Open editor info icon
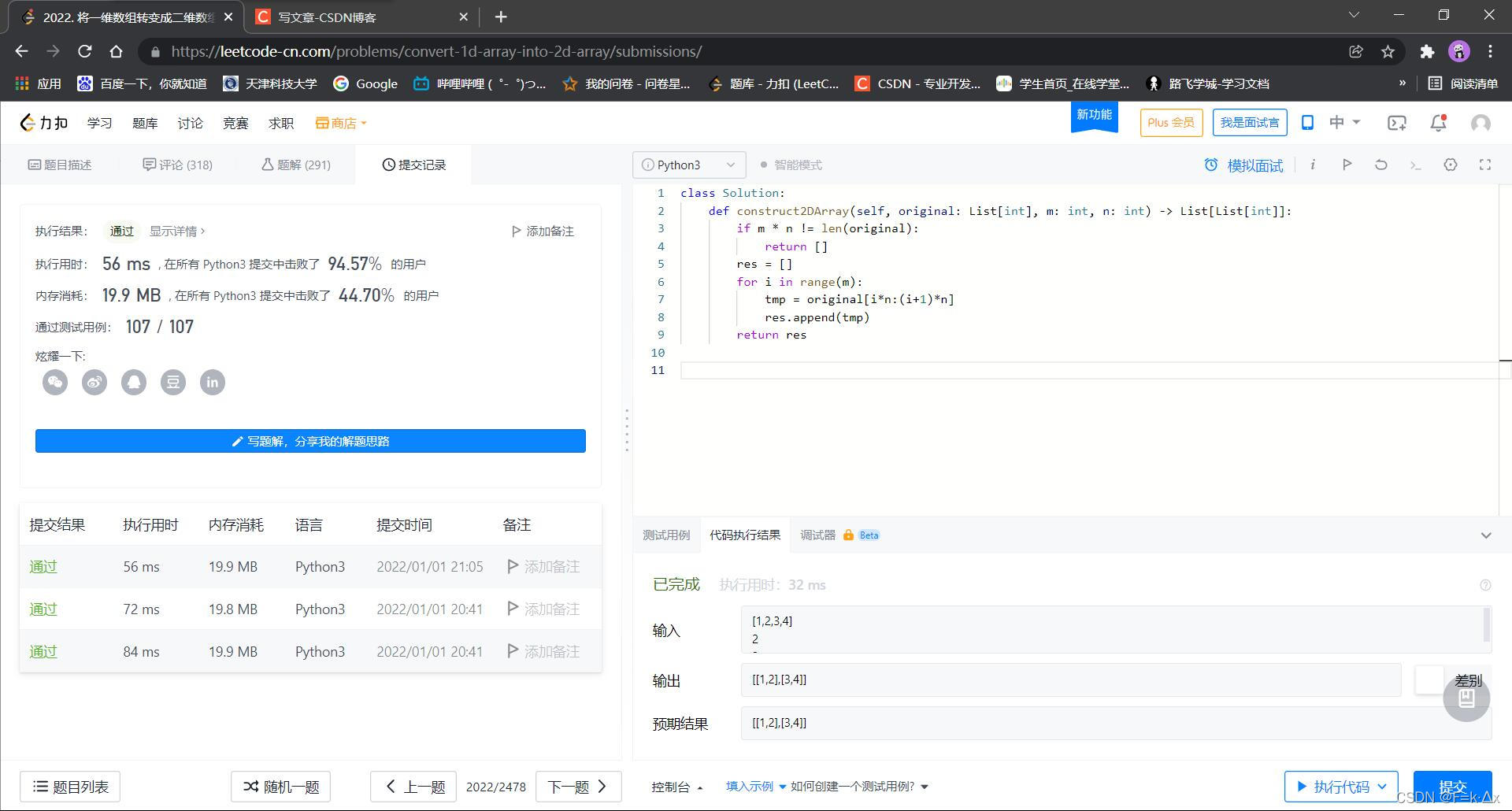 (x=1313, y=165)
